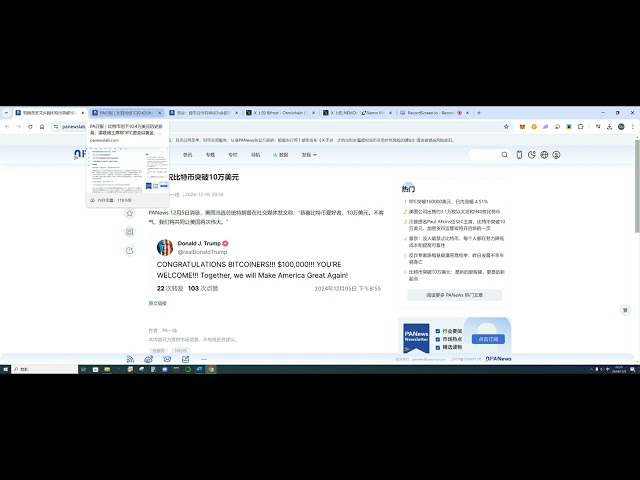Open hot article BTC突破100000美元
The width and height of the screenshot is (640, 480).
[448, 202]
